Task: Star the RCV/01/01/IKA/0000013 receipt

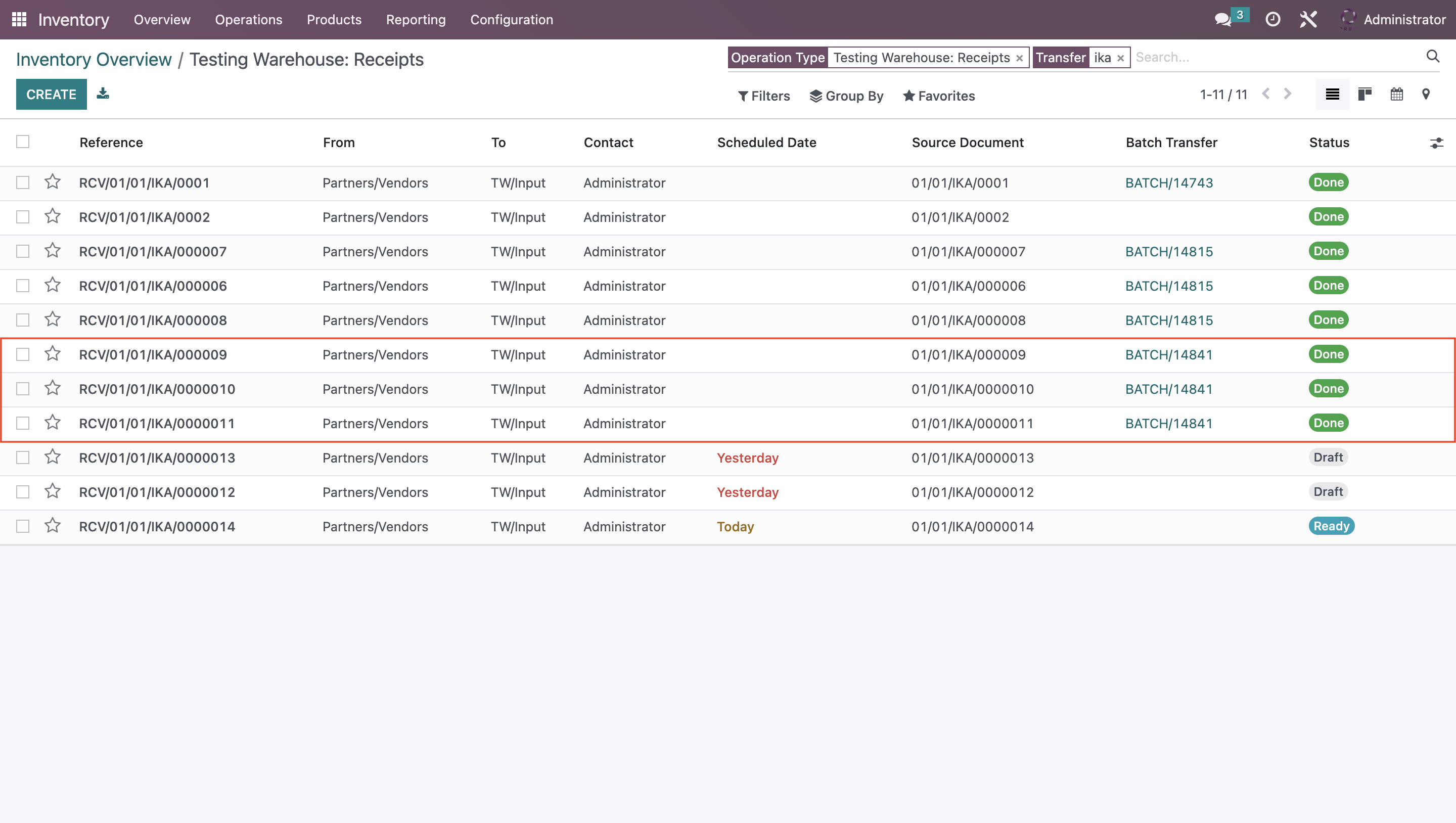Action: point(53,458)
